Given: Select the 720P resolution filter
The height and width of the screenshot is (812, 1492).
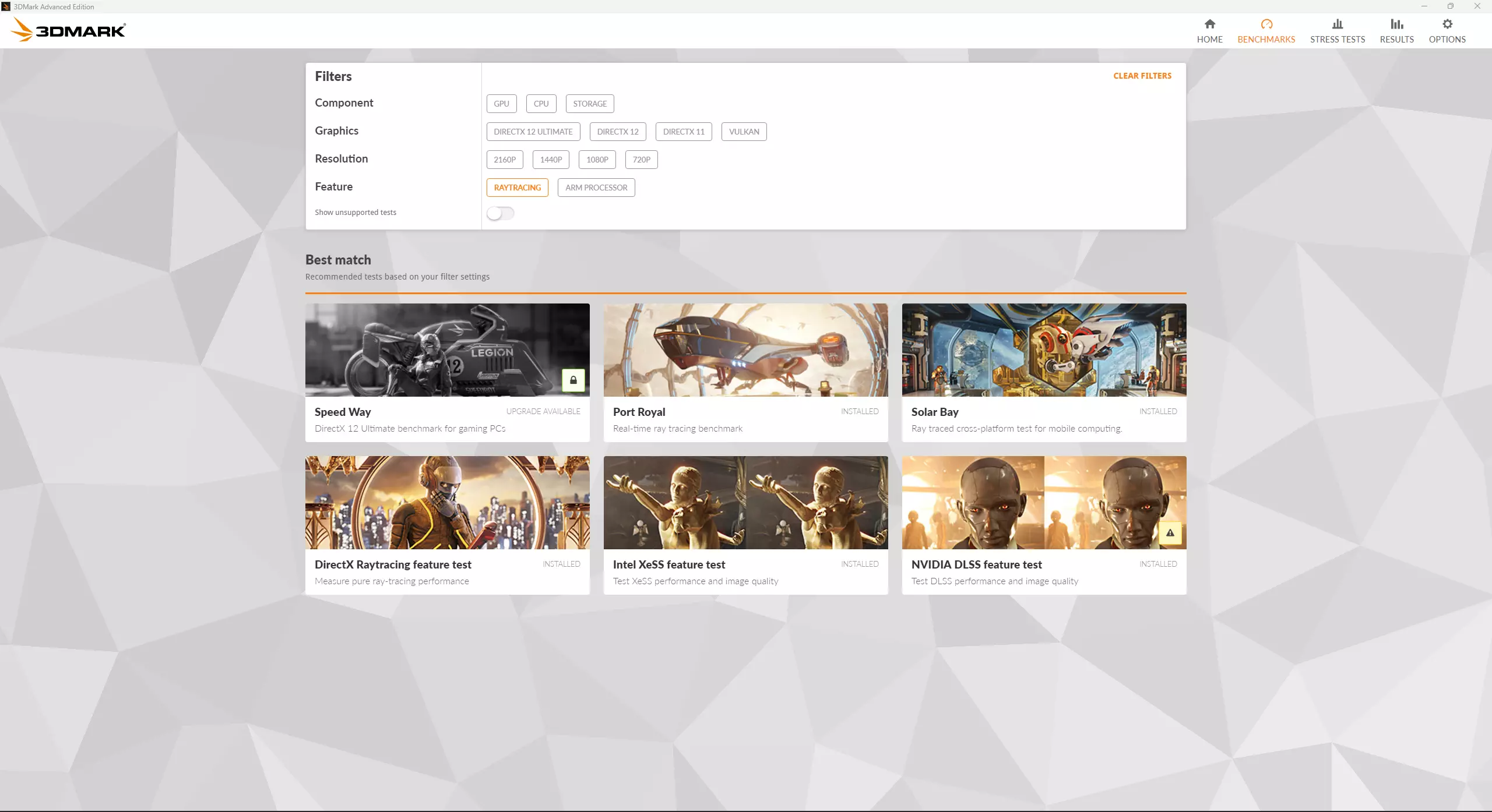Looking at the screenshot, I should [x=641, y=160].
